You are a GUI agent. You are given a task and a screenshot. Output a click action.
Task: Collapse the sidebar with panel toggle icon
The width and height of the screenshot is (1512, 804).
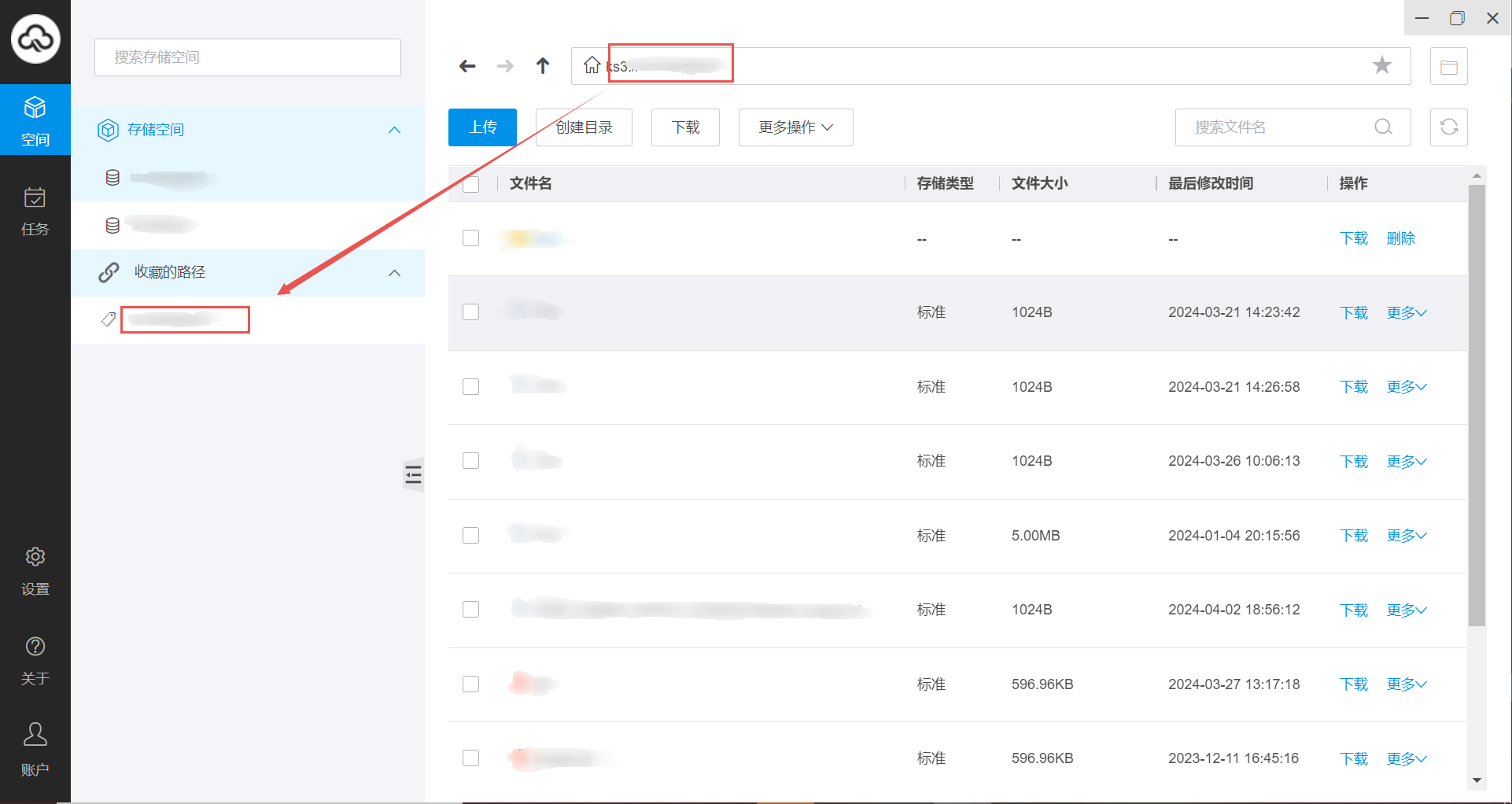413,474
